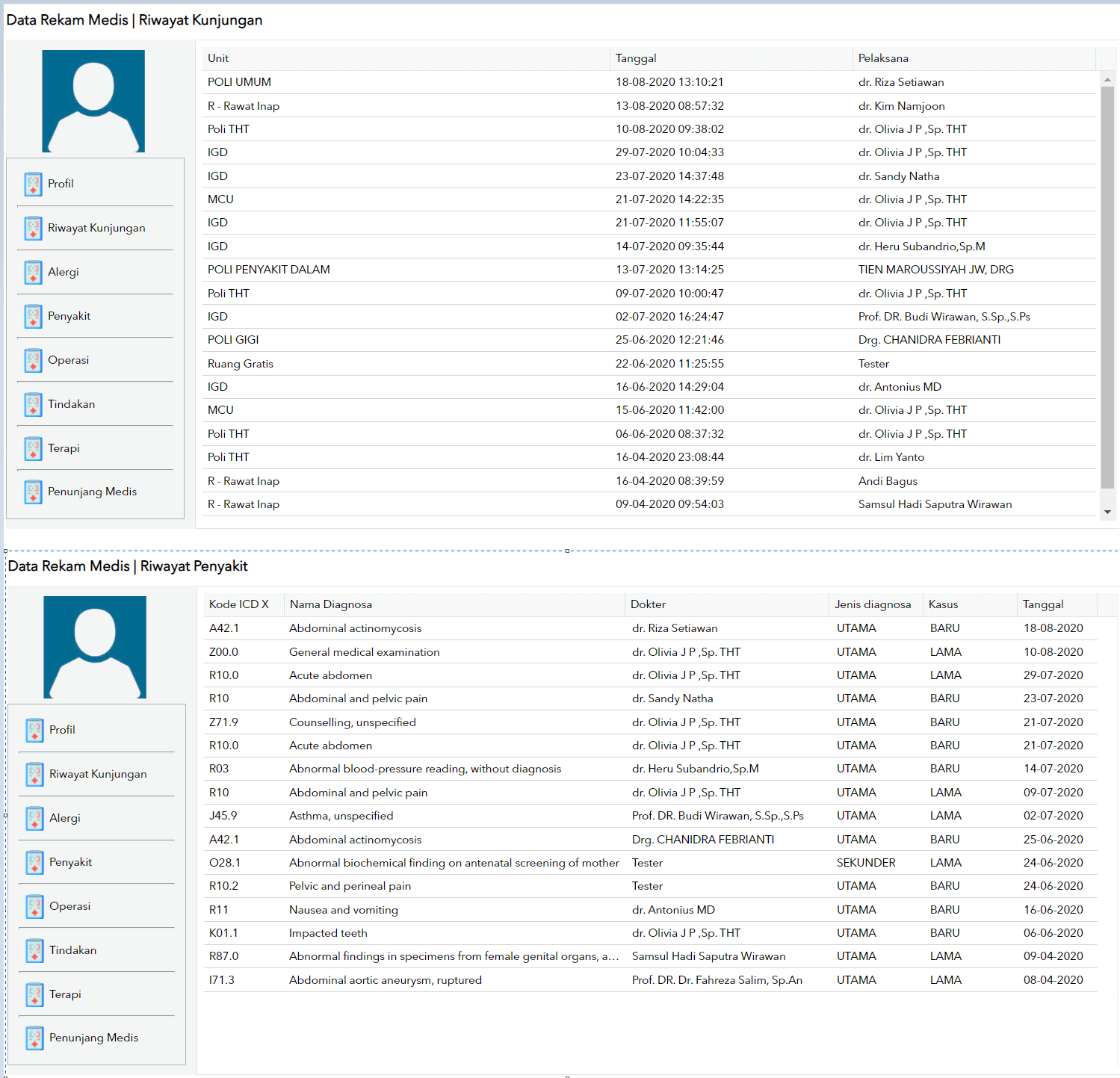This screenshot has width=1120, height=1078.
Task: Sort visits by Unit column header
Action: [406, 58]
